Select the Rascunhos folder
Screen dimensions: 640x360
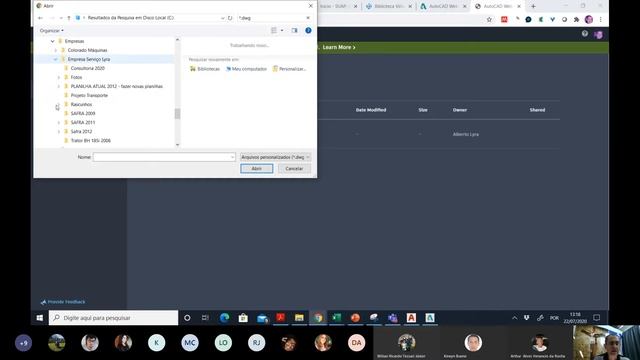coord(81,104)
